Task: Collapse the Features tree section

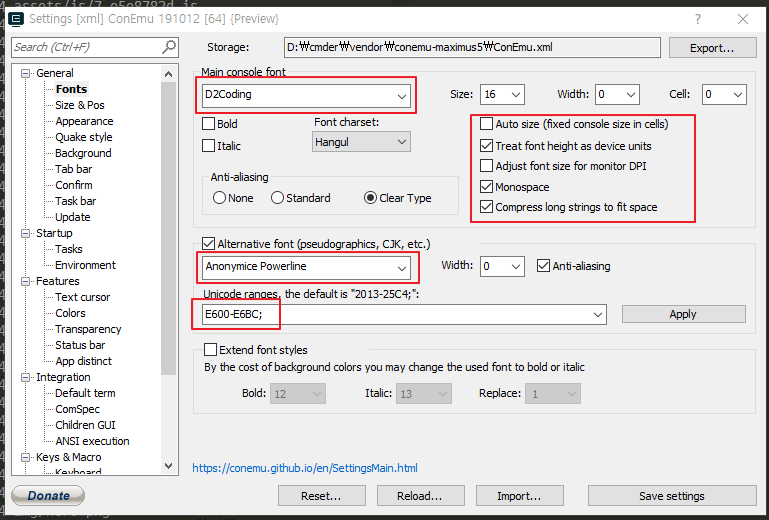Action: pyautogui.click(x=26, y=281)
